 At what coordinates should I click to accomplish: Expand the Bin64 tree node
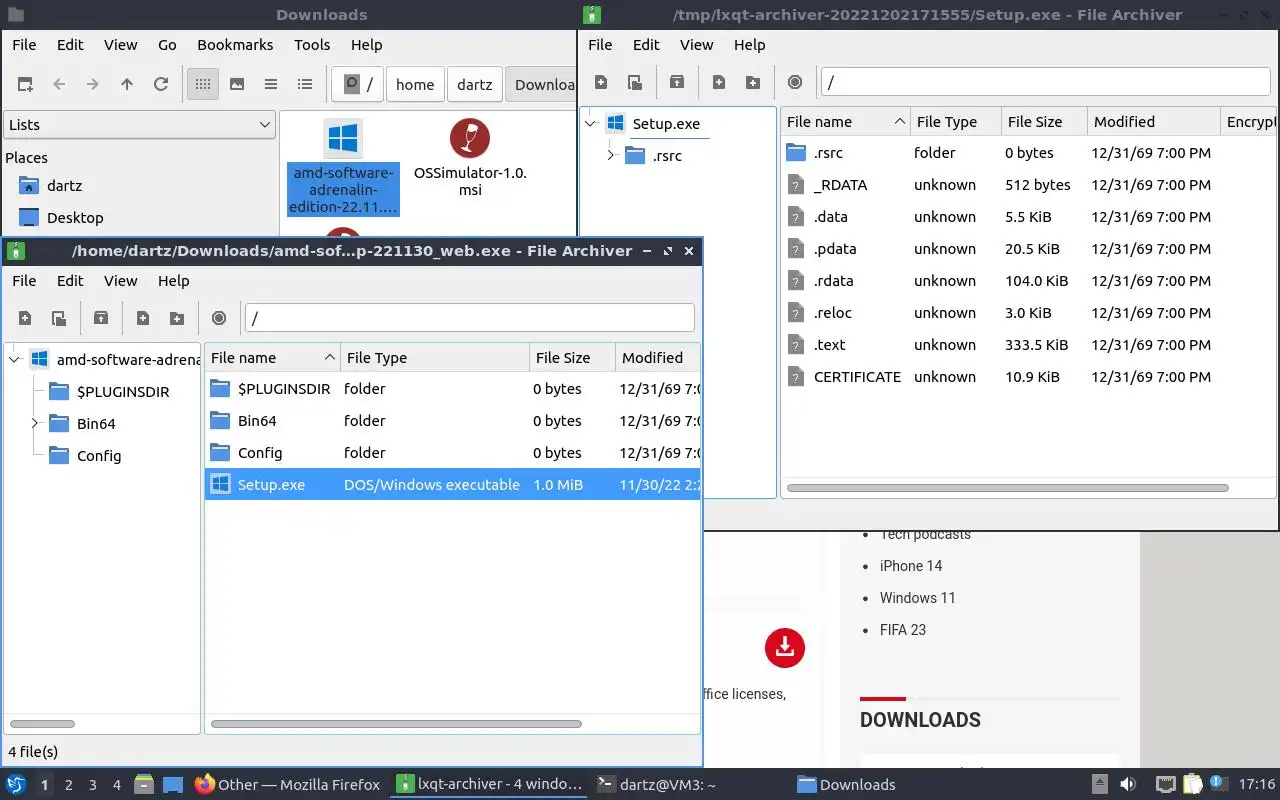[35, 424]
